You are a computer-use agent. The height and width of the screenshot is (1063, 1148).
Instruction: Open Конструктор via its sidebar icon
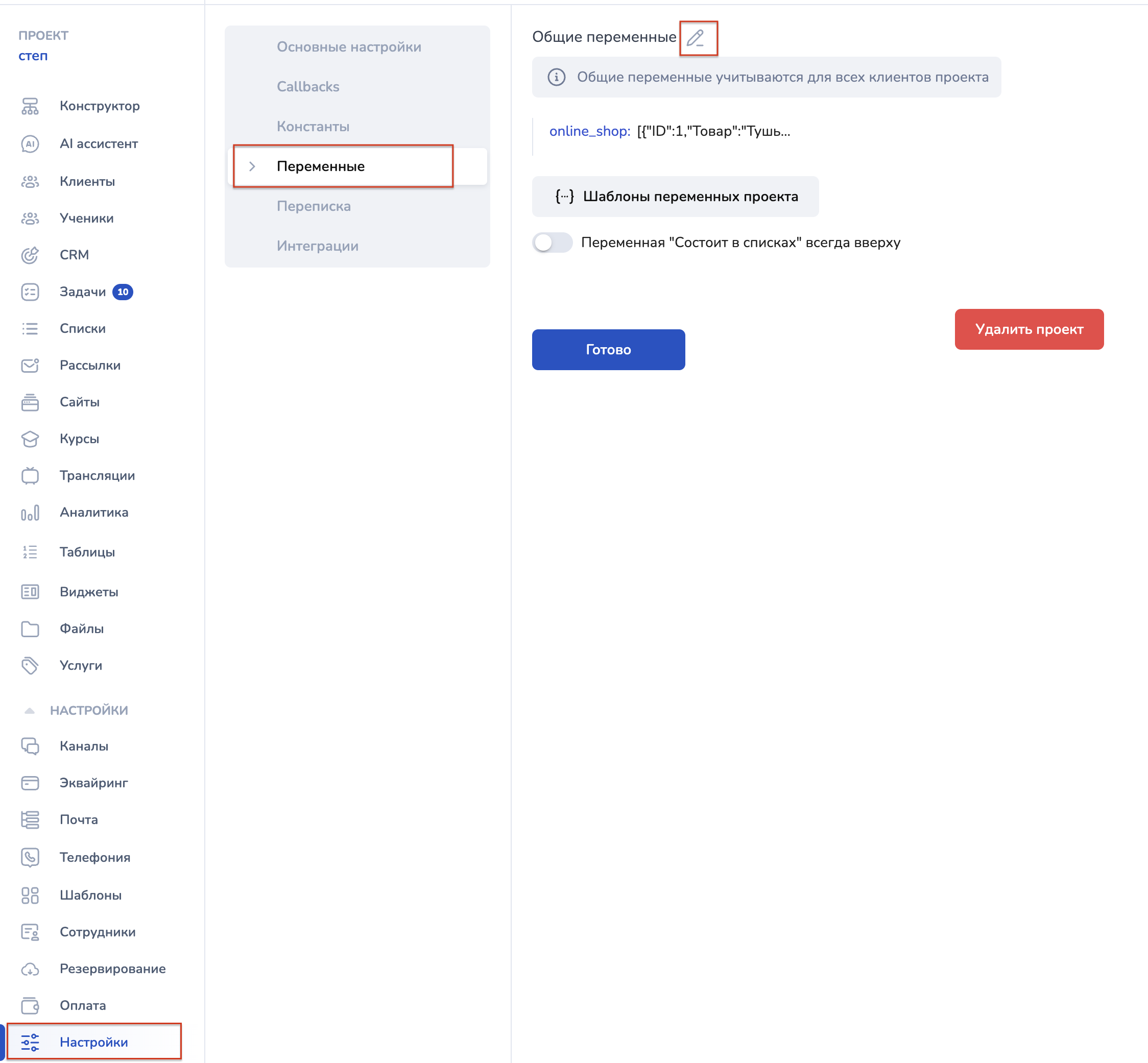(x=30, y=106)
